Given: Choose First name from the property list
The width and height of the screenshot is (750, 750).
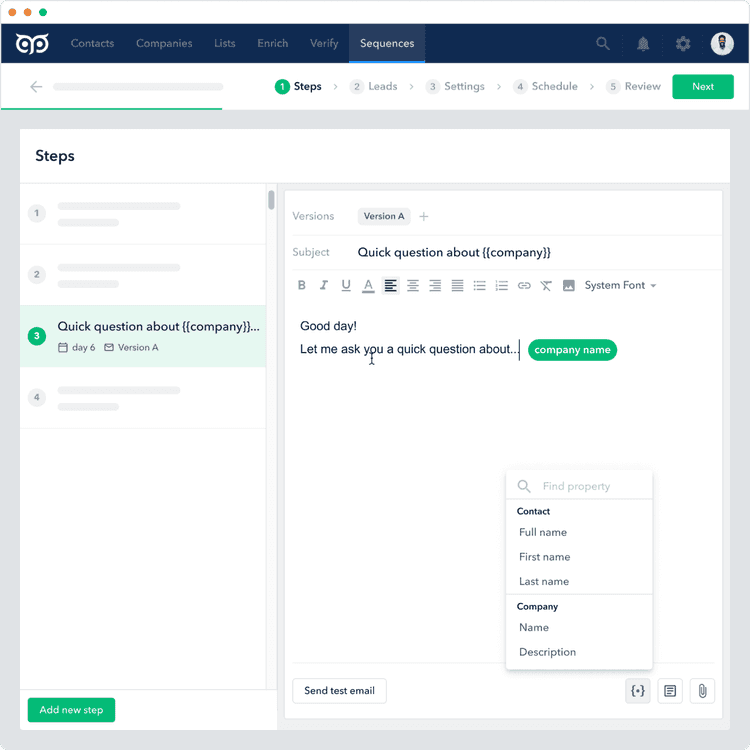Looking at the screenshot, I should 545,557.
